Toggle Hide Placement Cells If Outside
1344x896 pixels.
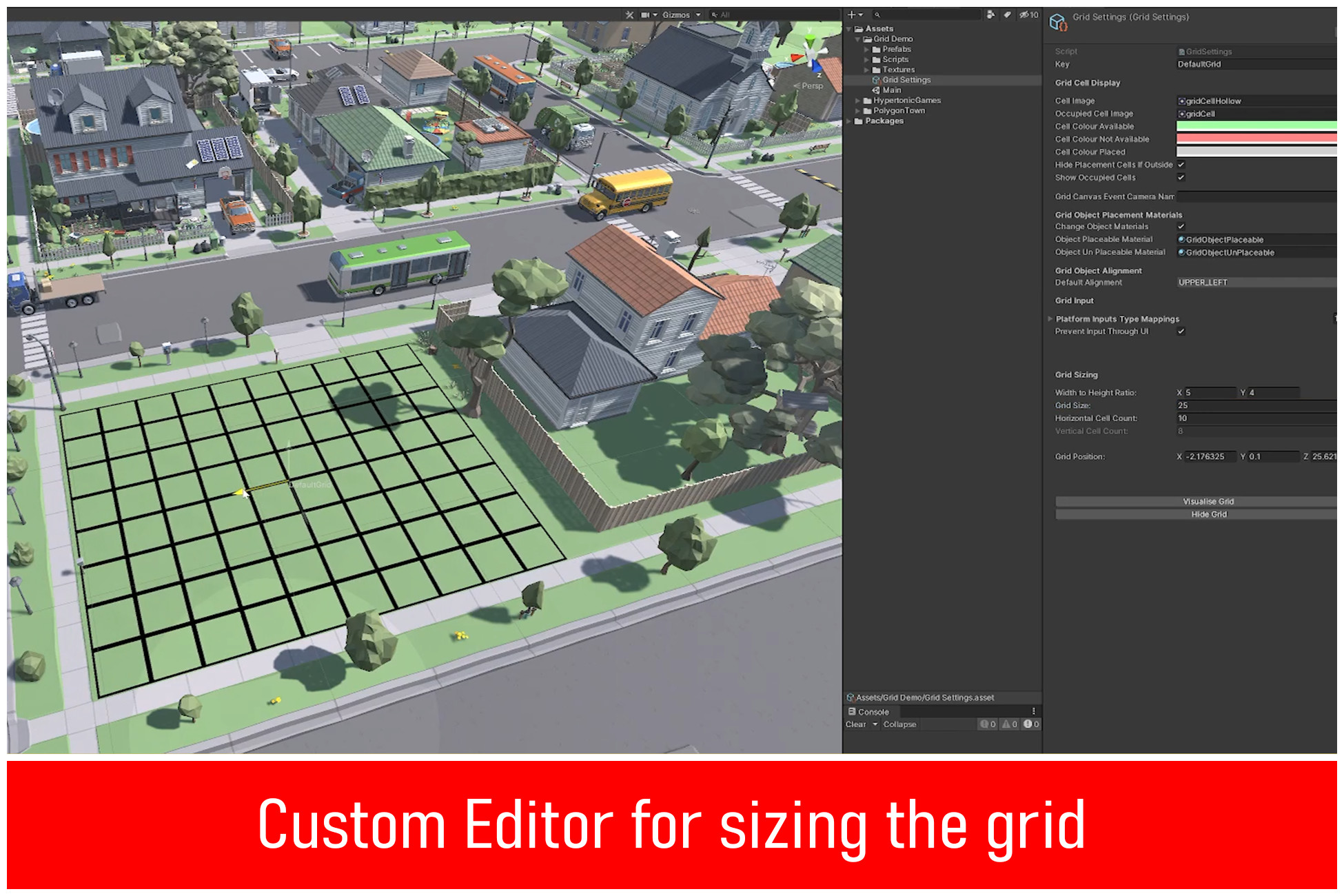click(x=1181, y=165)
